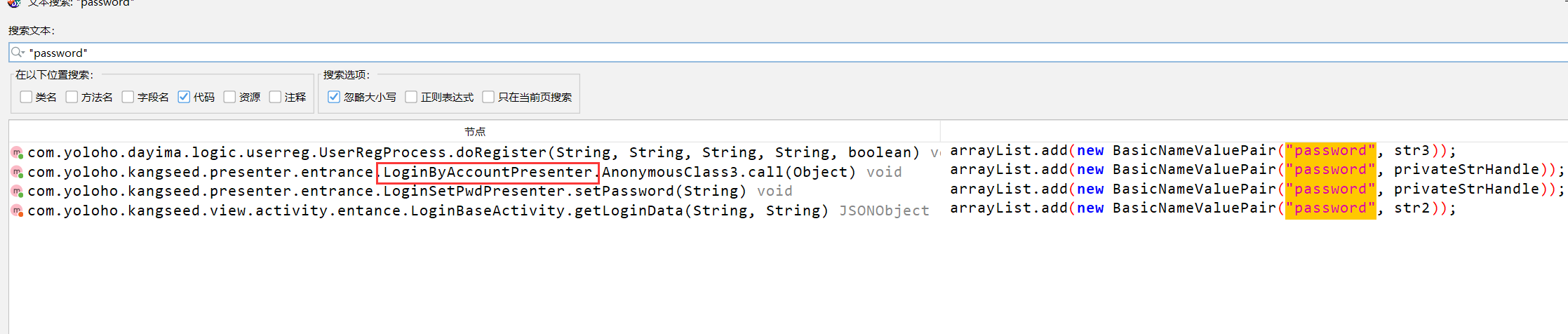
Task: Click method icon of doRegister result row
Action: (17, 152)
